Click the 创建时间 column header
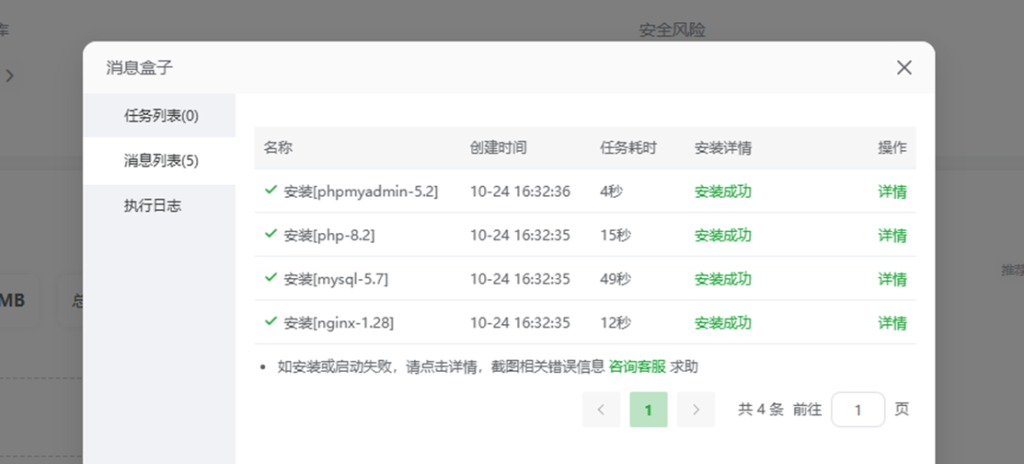Image resolution: width=1024 pixels, height=464 pixels. coord(498,147)
